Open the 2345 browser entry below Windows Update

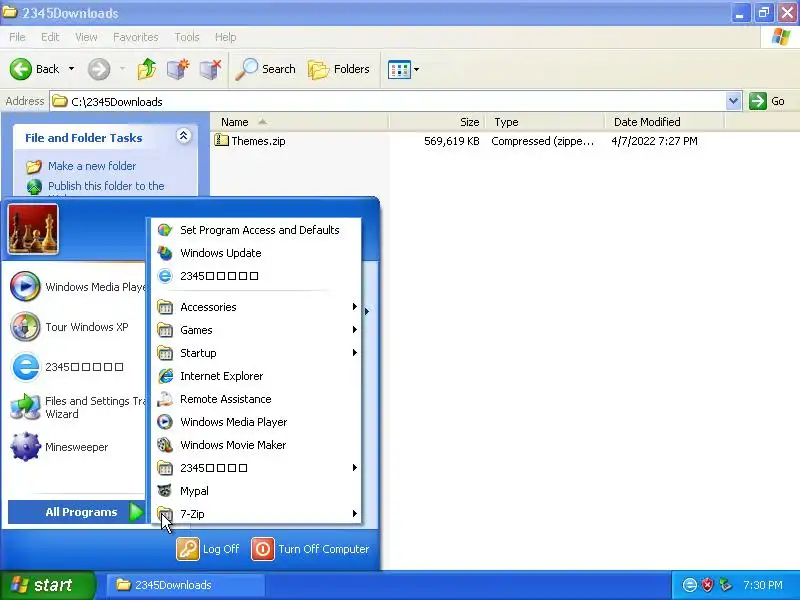point(256,276)
